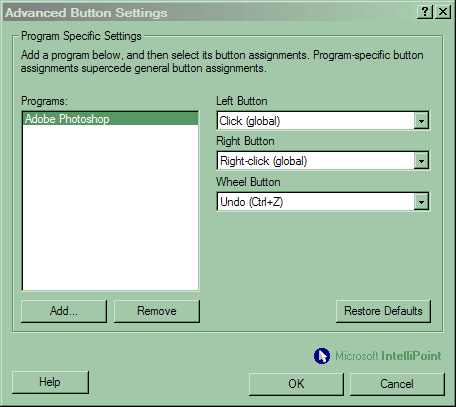Click the IntelliPoint mouse cursor logo icon
Viewport: 456px width, 407px height.
point(322,356)
